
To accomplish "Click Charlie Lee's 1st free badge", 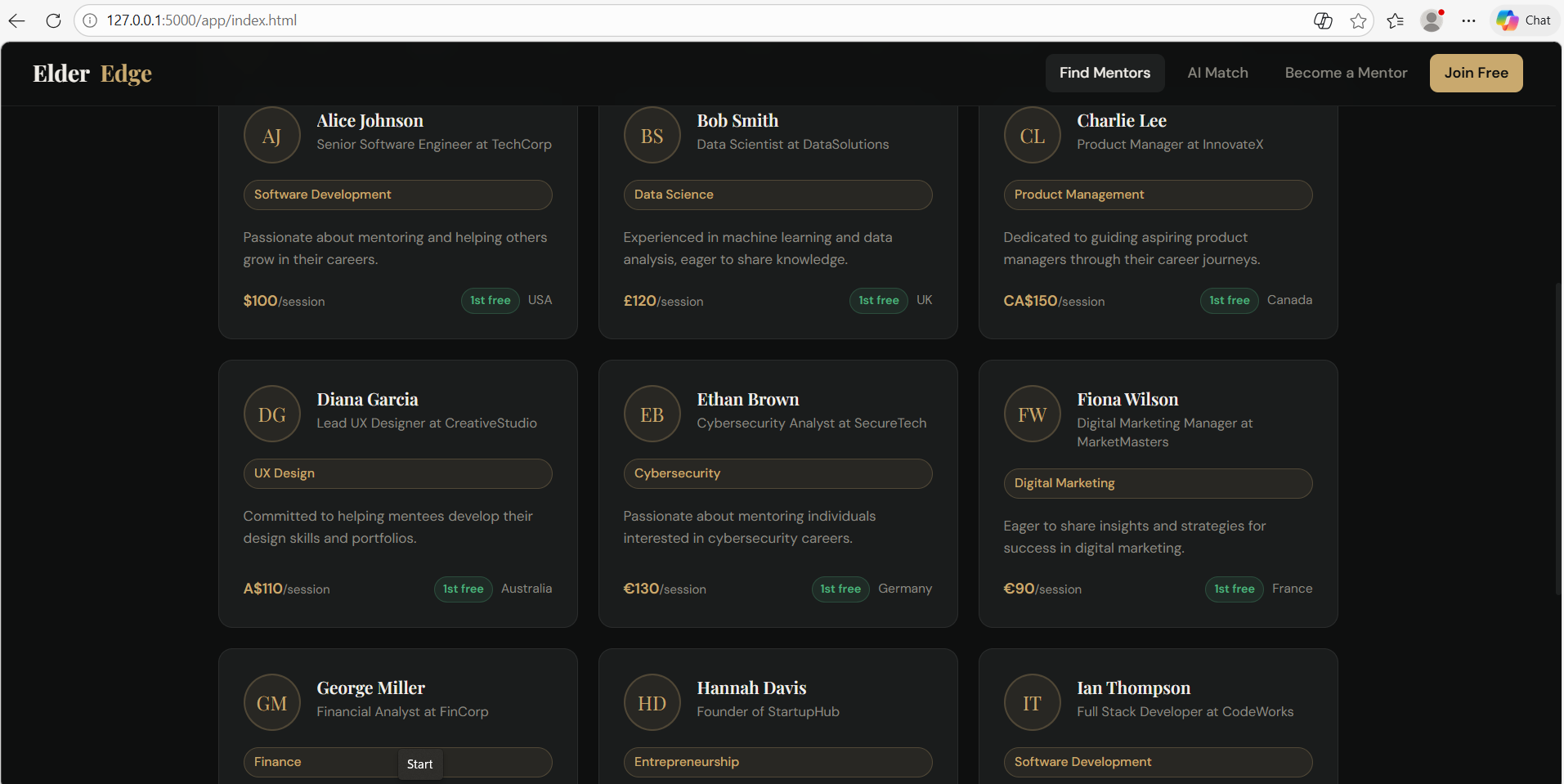I will [x=1229, y=301].
